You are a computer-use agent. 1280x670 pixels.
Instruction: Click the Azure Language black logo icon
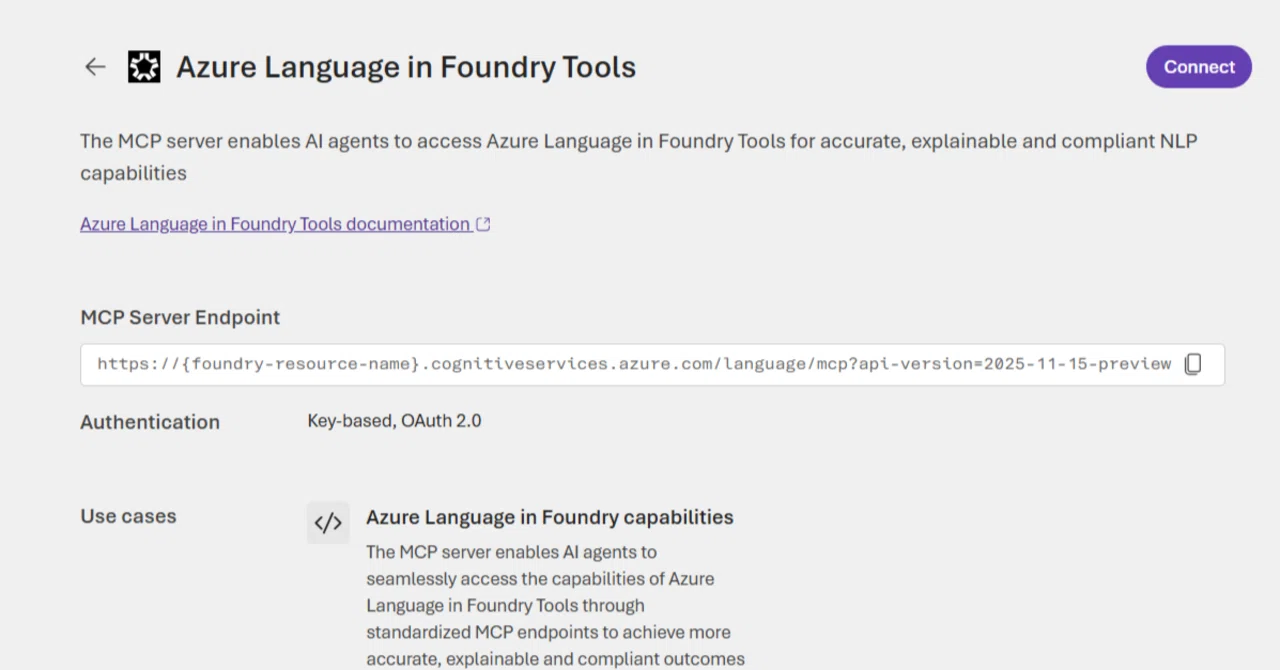[144, 67]
